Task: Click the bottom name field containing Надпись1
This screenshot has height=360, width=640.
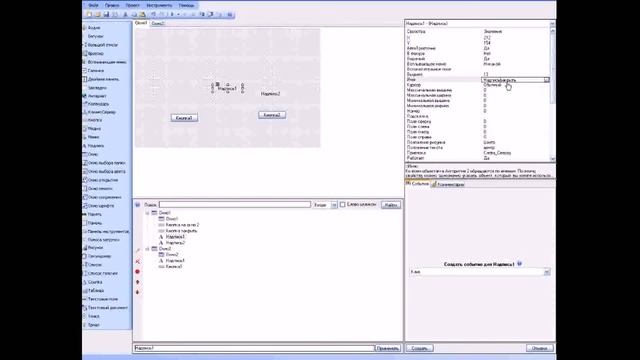Action: [254, 348]
